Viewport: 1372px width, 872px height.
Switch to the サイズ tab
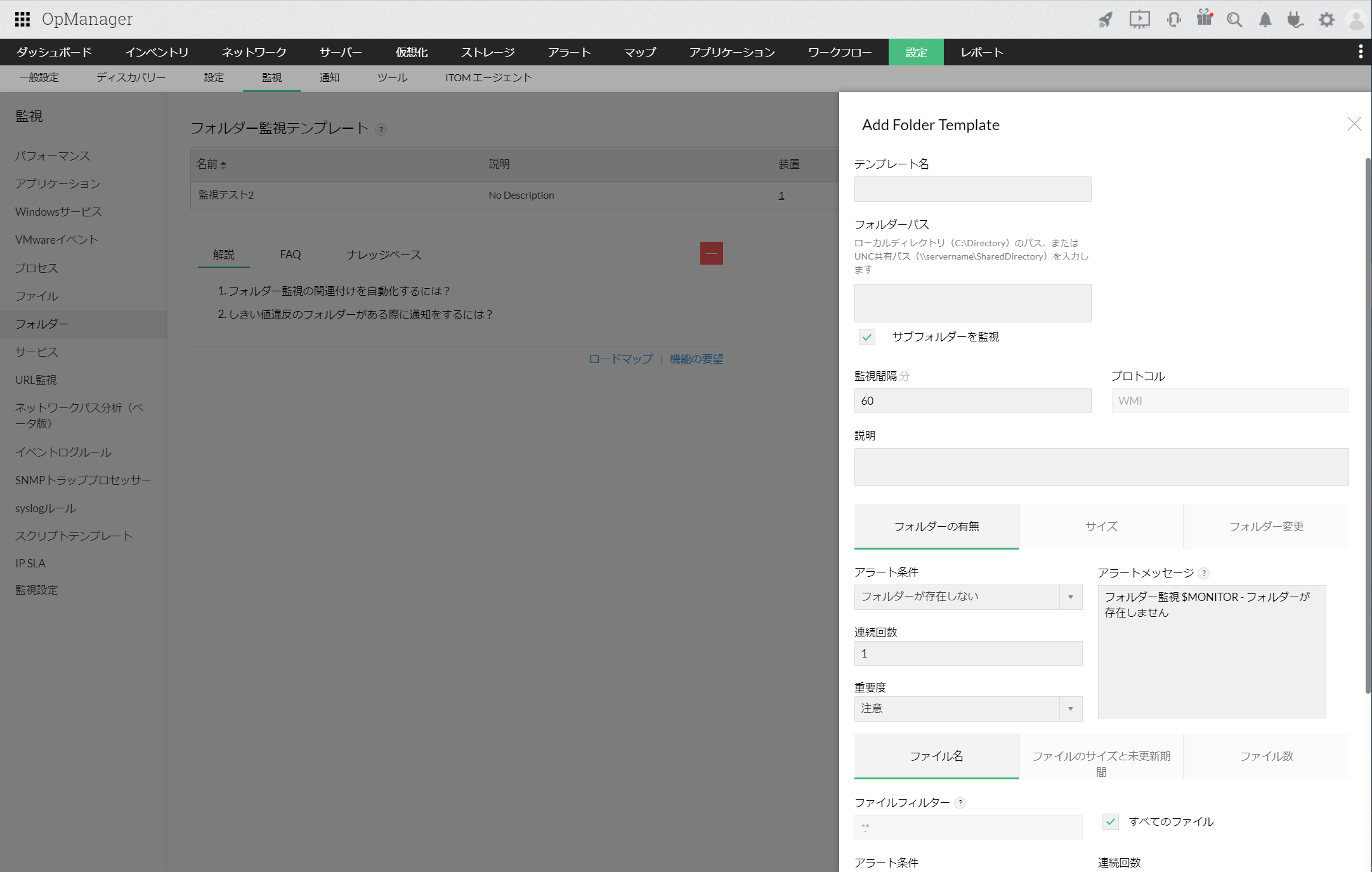pyautogui.click(x=1101, y=526)
